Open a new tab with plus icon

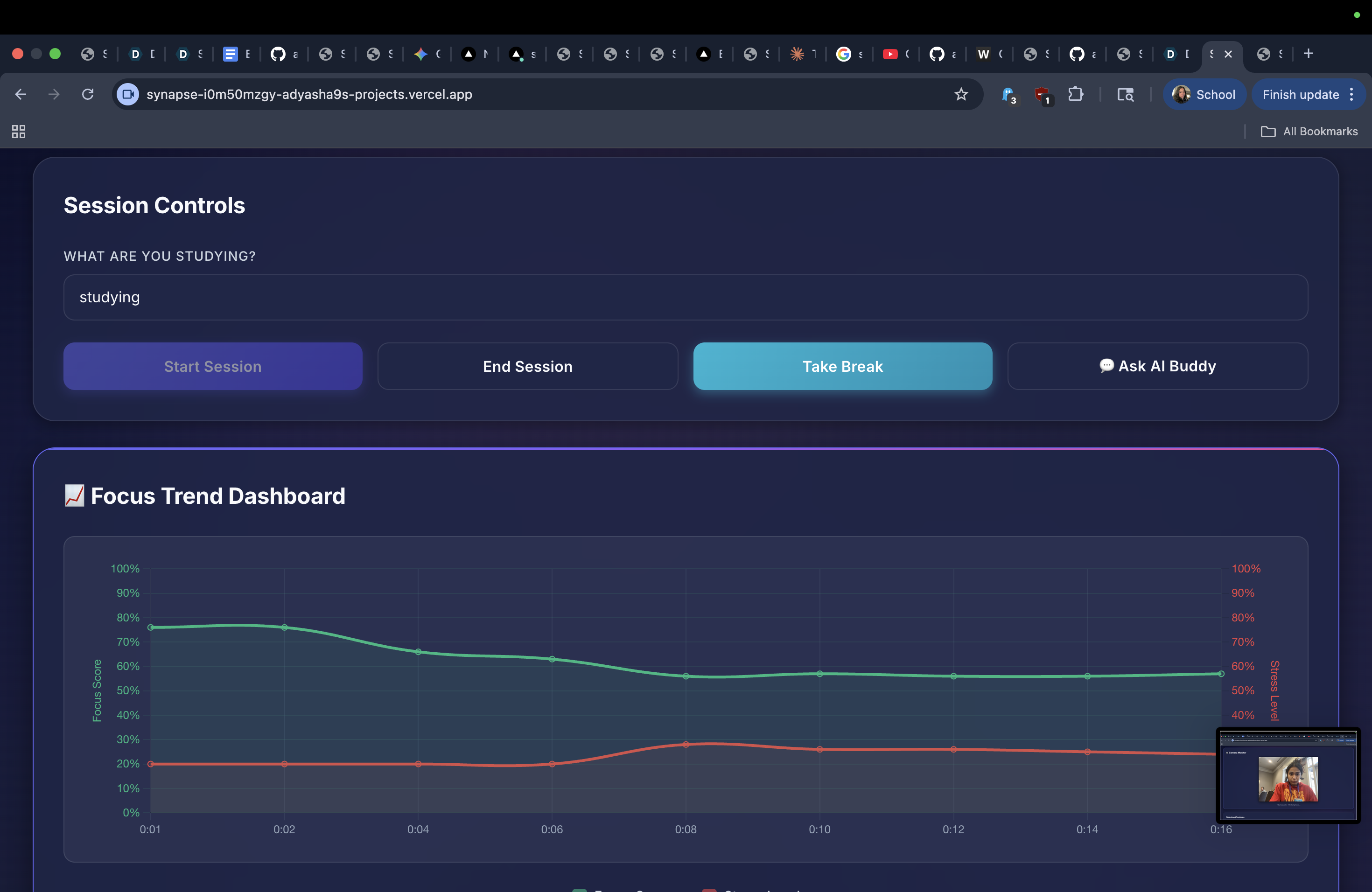1308,54
